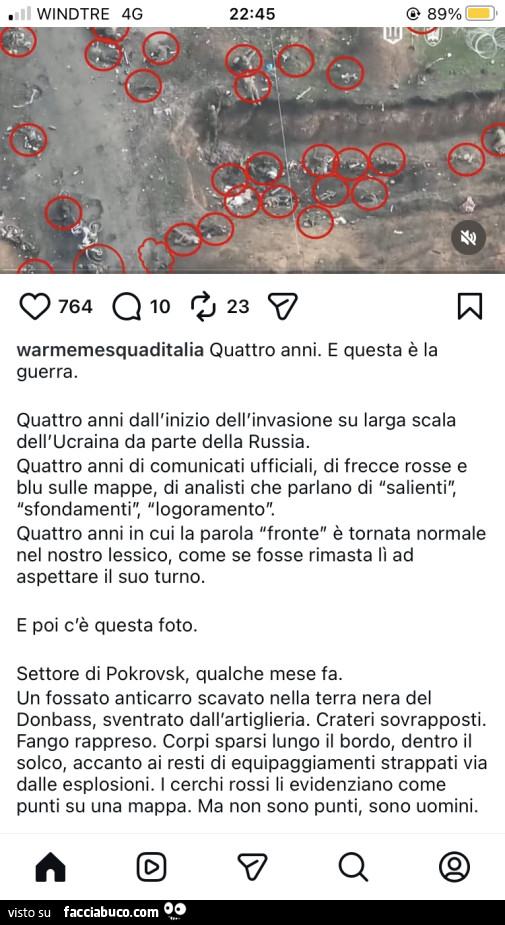Open warmemesquaditalia profile from username
505x925 pixels.
(x=111, y=350)
